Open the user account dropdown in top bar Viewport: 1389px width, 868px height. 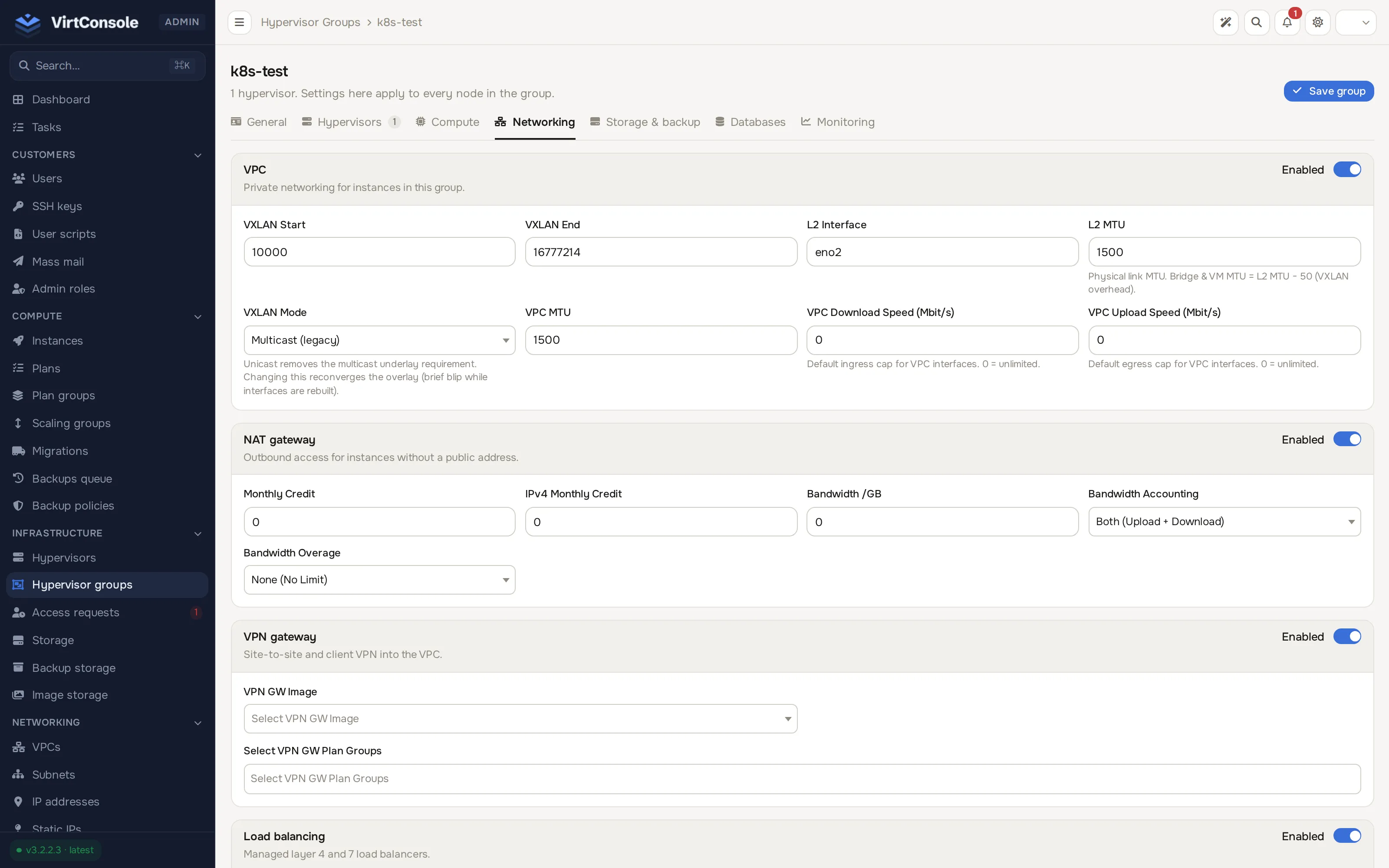[x=1356, y=23]
